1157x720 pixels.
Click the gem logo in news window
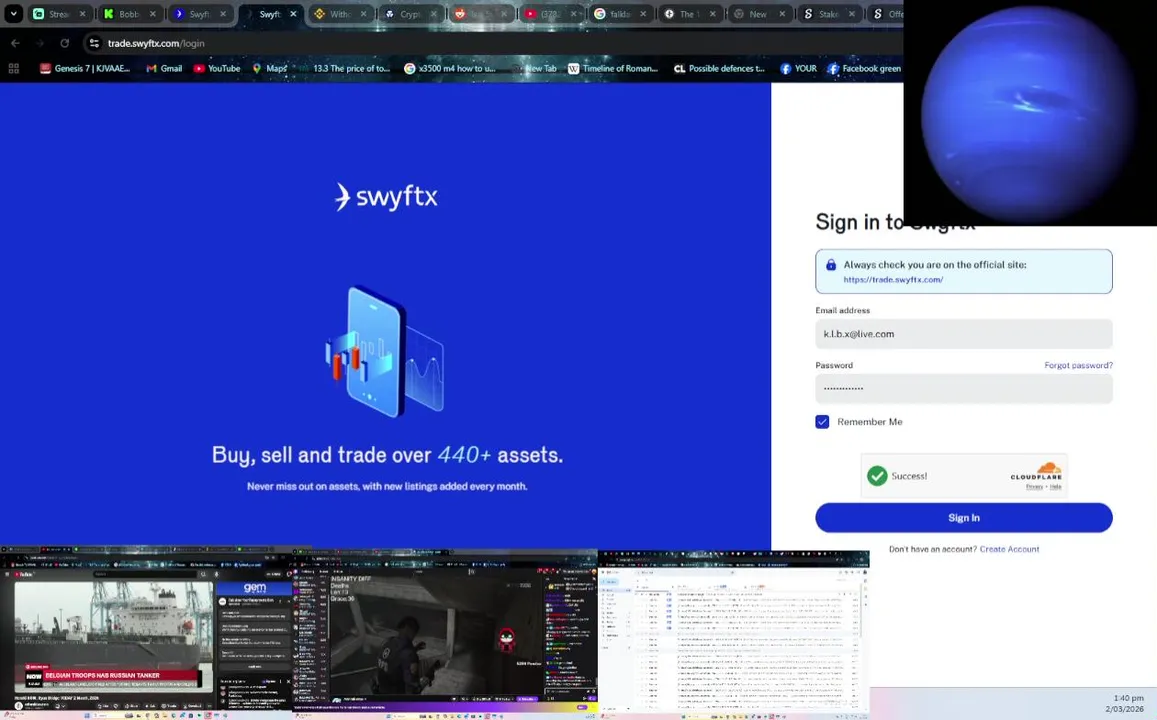pyautogui.click(x=255, y=588)
